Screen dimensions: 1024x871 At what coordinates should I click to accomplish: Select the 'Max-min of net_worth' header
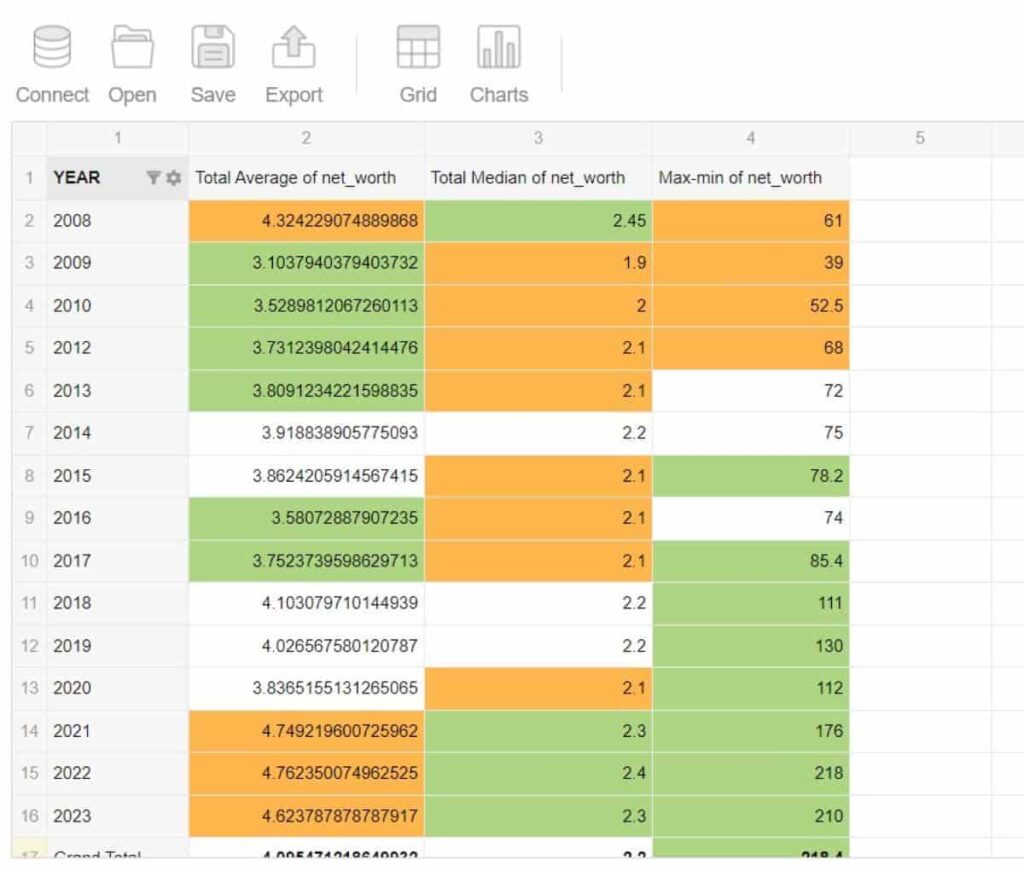pyautogui.click(x=739, y=177)
